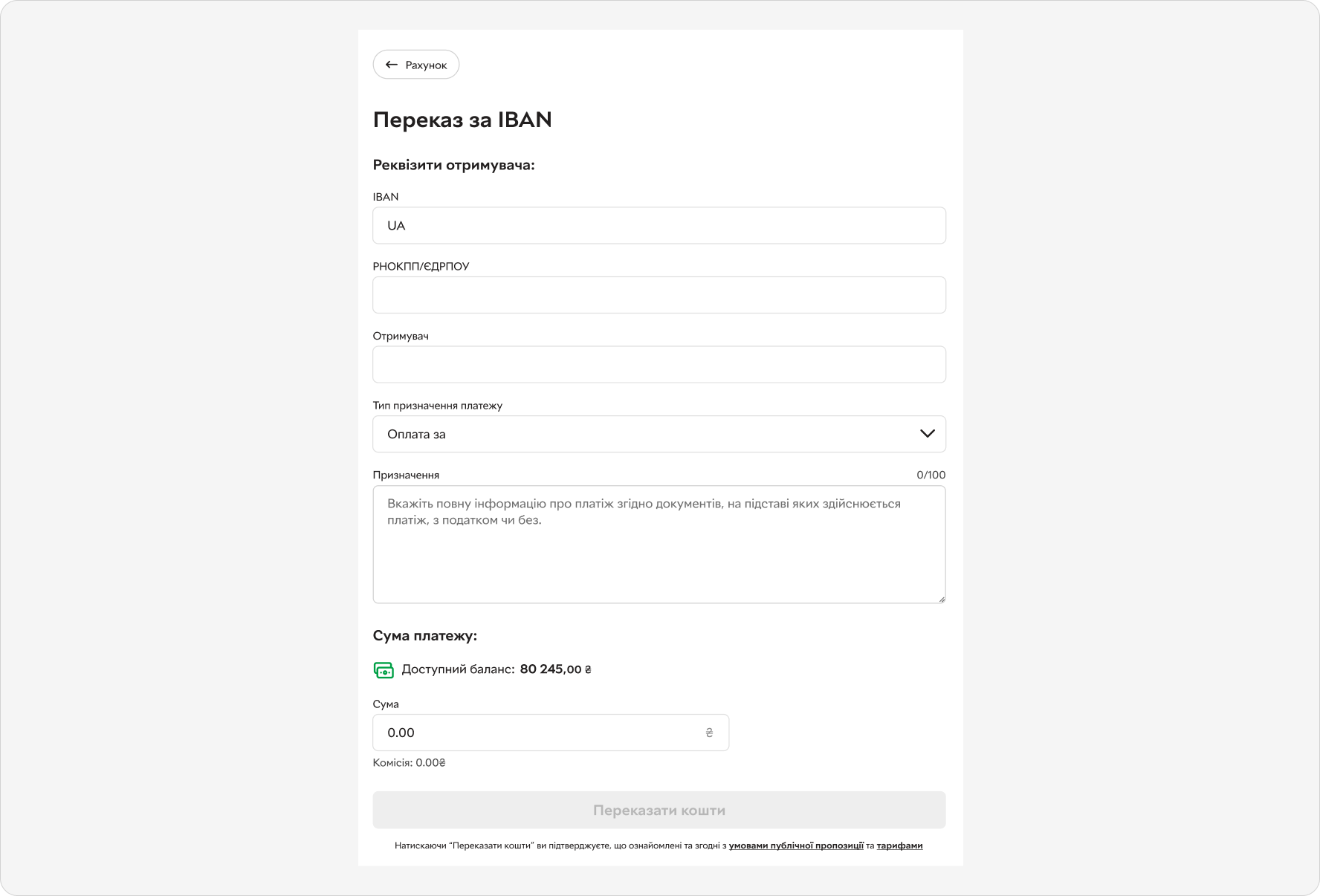Click the hryvnia symbol in the Сума field
This screenshot has width=1320, height=896.
point(709,733)
